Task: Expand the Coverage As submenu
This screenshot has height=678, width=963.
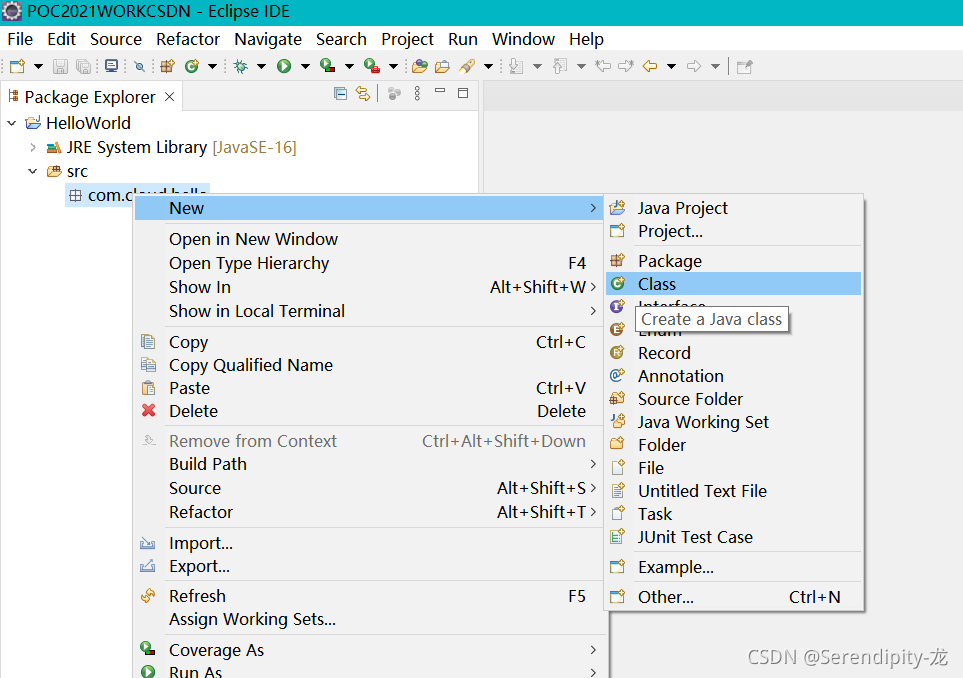Action: point(368,650)
